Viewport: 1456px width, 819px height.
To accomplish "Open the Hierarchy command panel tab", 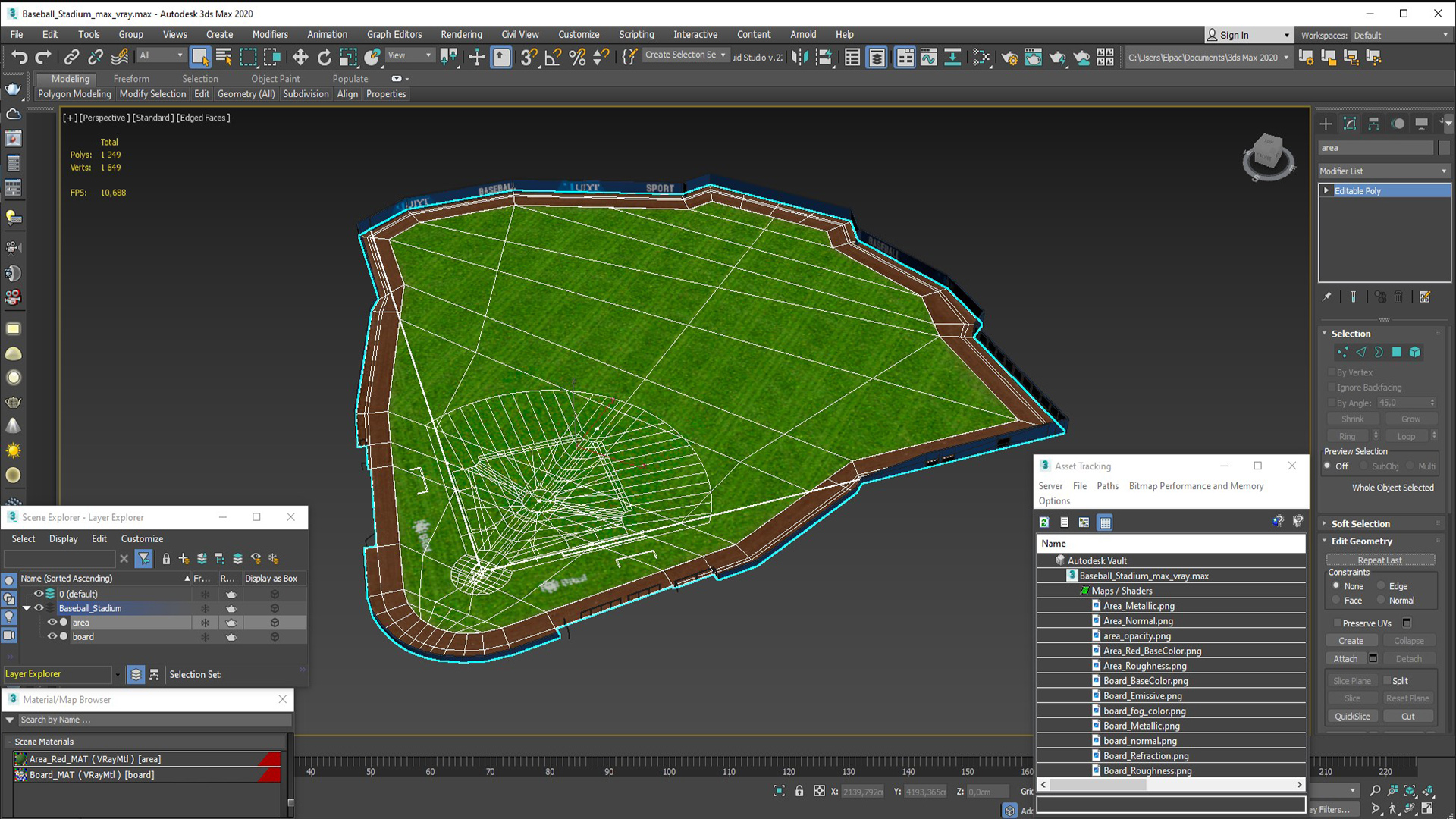I will [1373, 124].
